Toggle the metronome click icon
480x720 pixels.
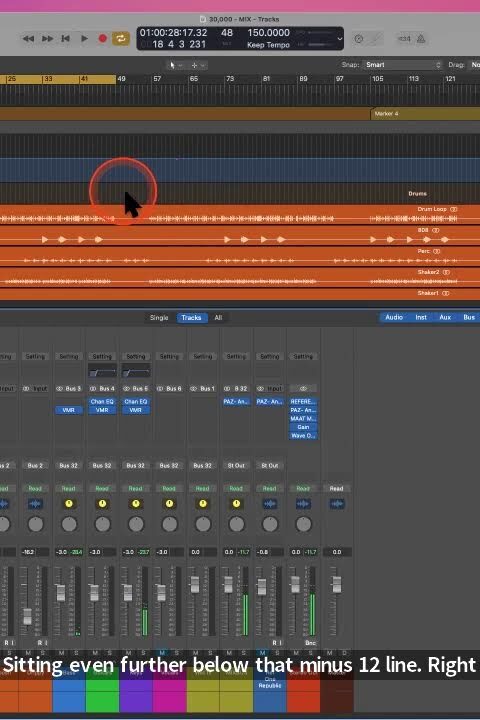(x=421, y=39)
